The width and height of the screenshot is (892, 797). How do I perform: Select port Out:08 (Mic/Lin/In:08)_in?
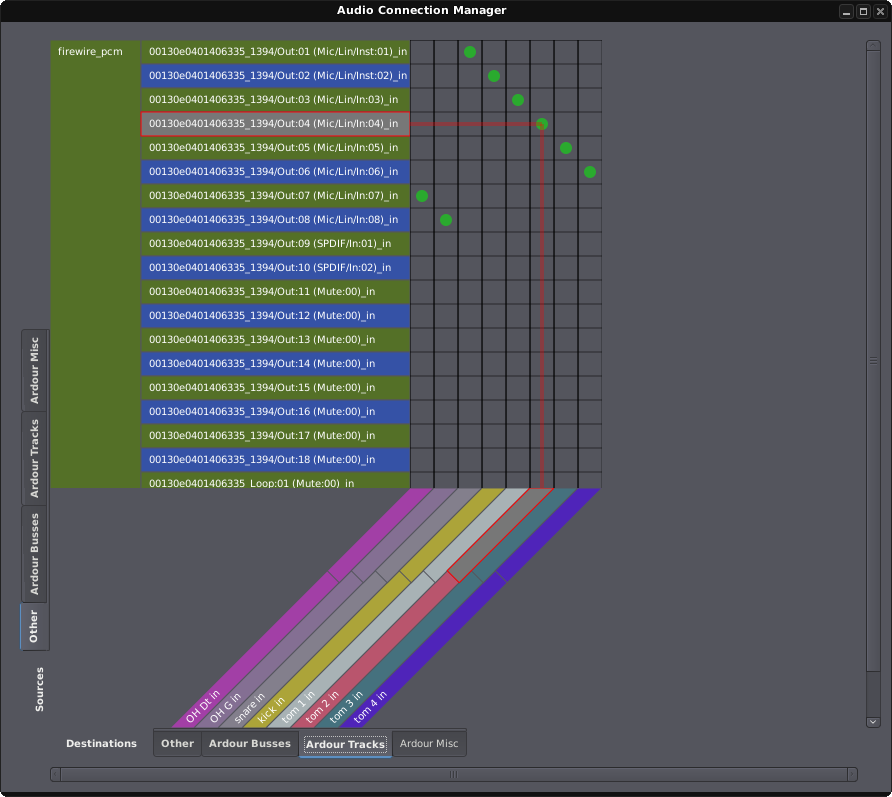coord(275,220)
